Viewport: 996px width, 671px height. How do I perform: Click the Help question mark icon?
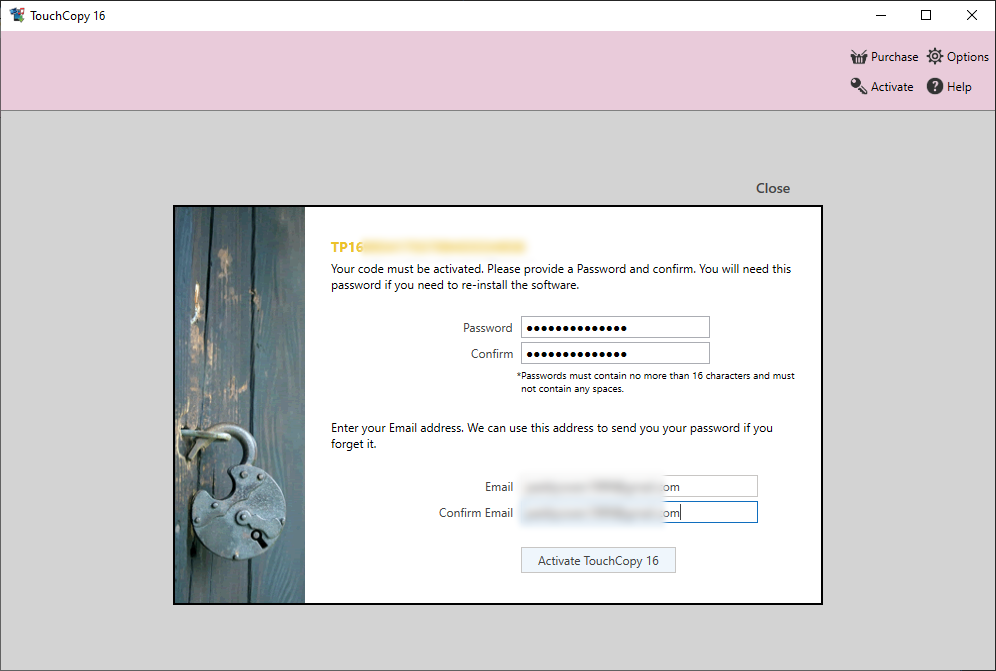click(x=934, y=86)
